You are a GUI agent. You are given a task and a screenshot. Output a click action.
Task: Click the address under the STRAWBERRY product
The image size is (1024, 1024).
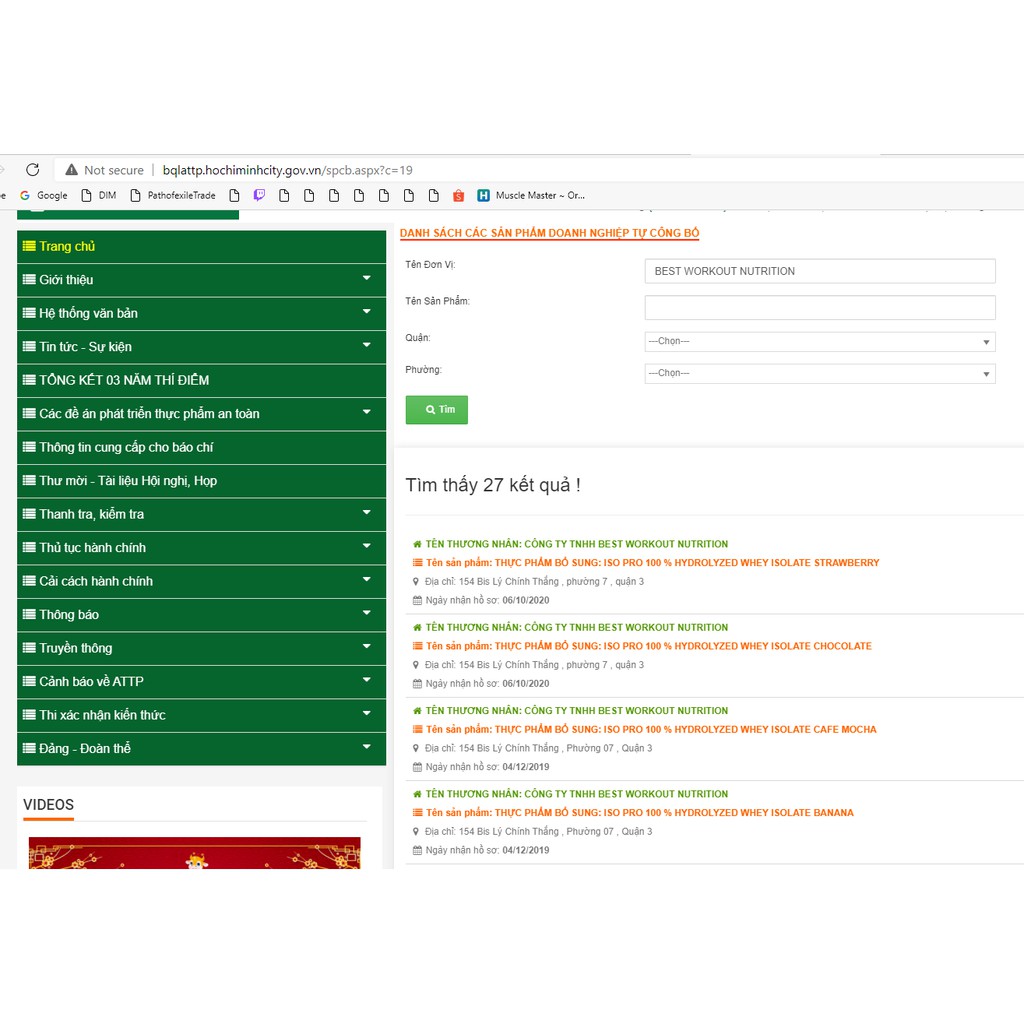click(534, 581)
